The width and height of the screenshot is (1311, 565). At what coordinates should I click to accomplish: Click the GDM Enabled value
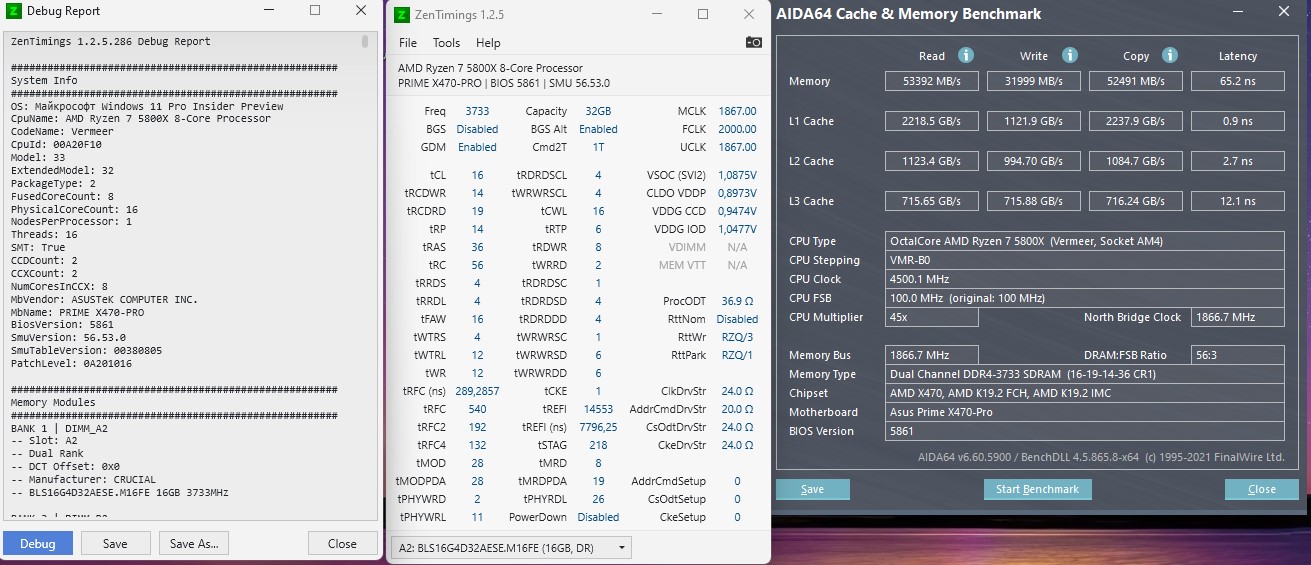(477, 147)
